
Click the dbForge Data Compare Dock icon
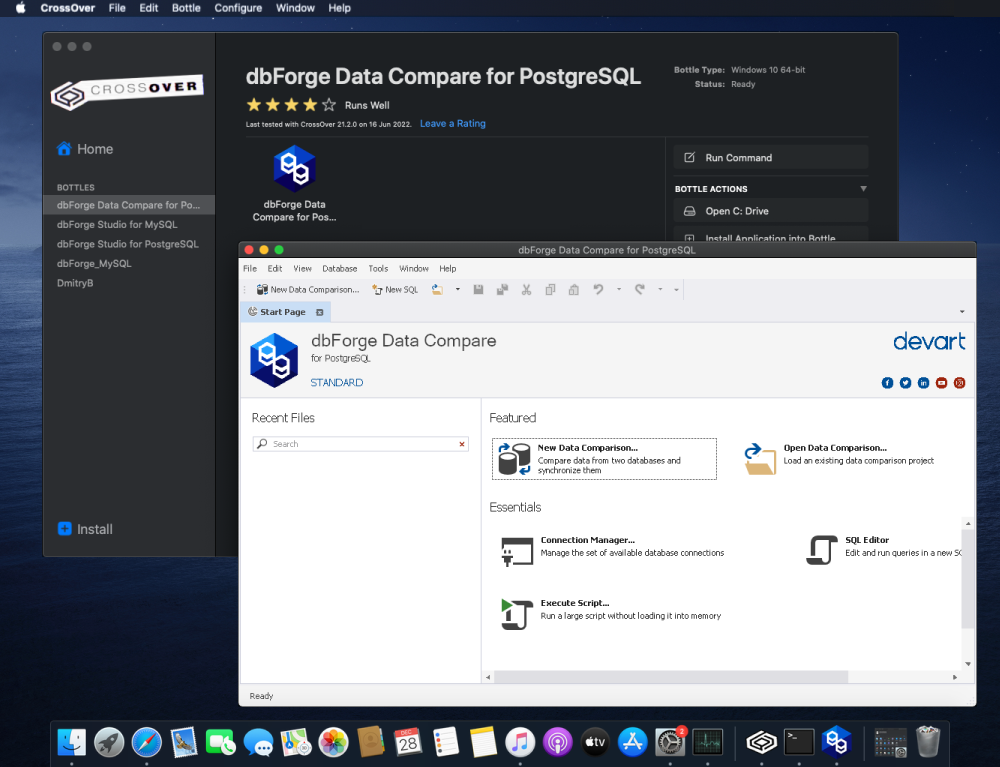point(837,742)
